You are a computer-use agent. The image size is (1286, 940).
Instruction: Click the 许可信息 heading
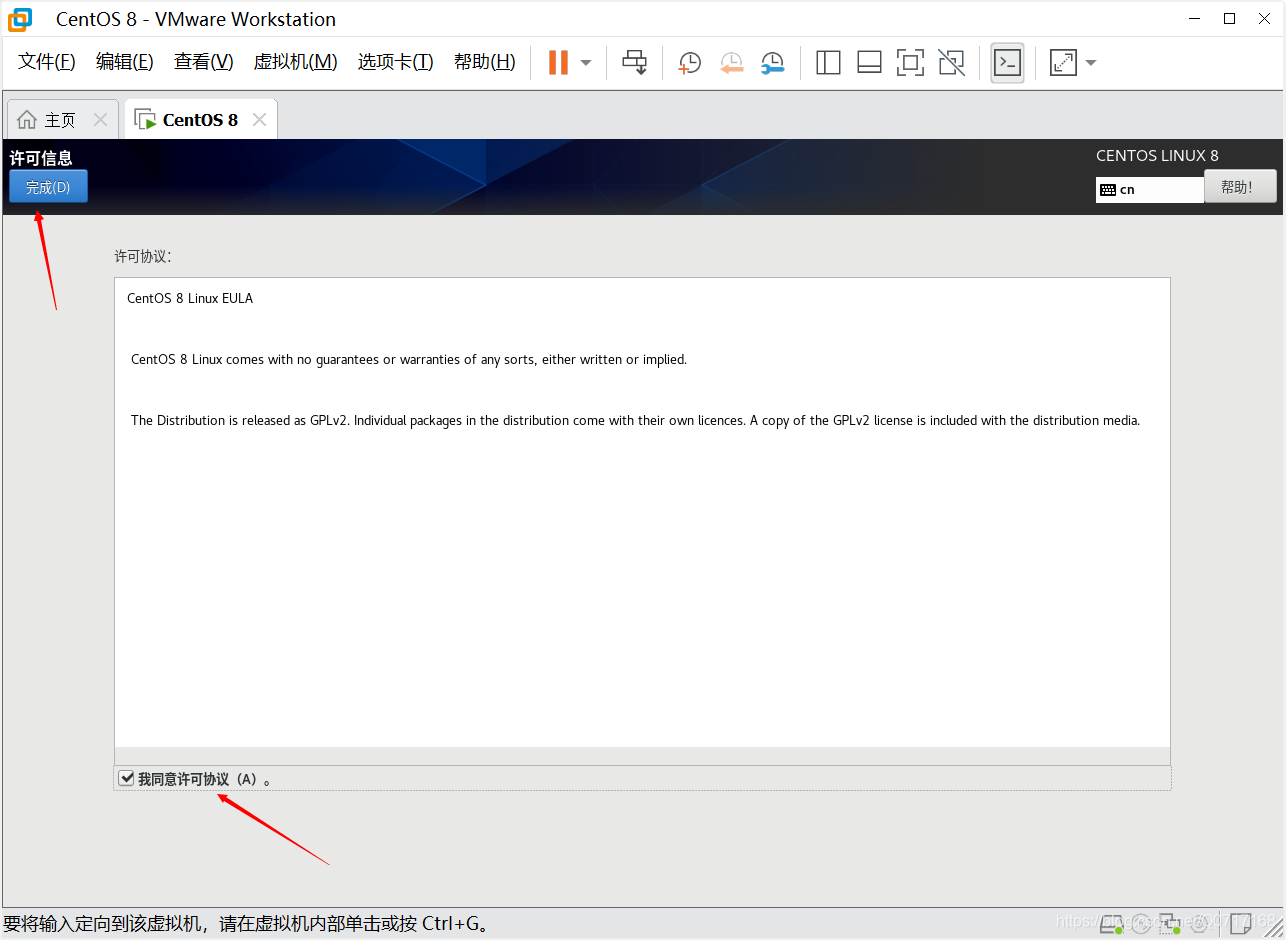(41, 158)
